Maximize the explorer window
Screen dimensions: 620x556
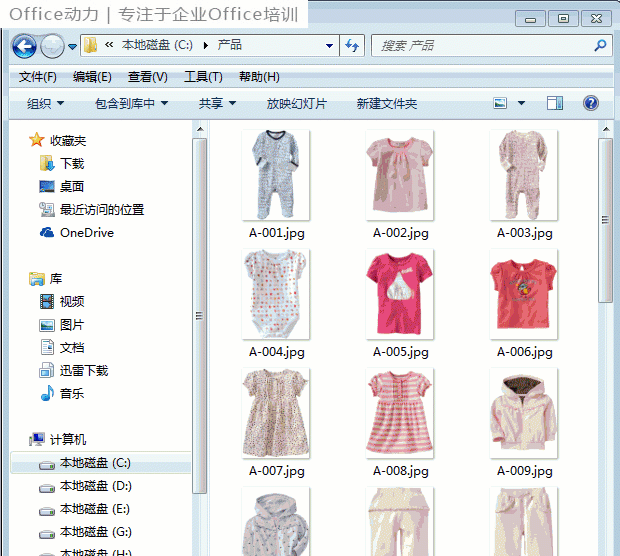tap(563, 19)
